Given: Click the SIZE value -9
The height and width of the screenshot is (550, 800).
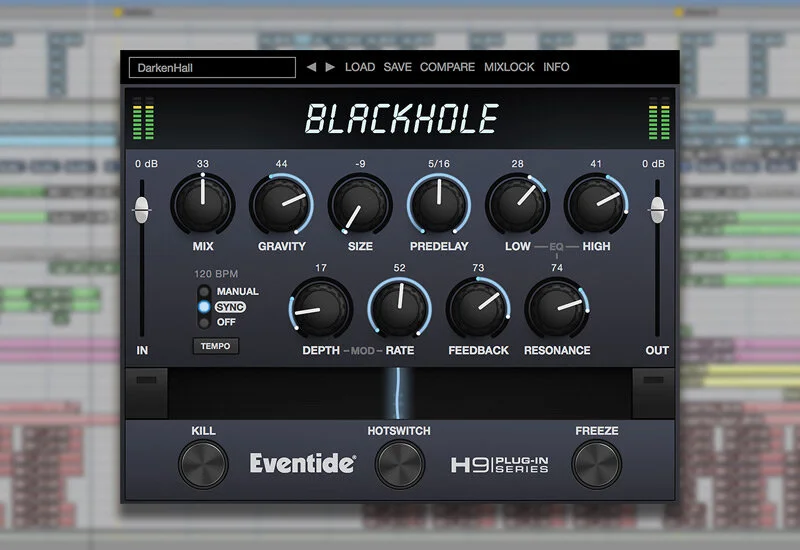Looking at the screenshot, I should [360, 164].
